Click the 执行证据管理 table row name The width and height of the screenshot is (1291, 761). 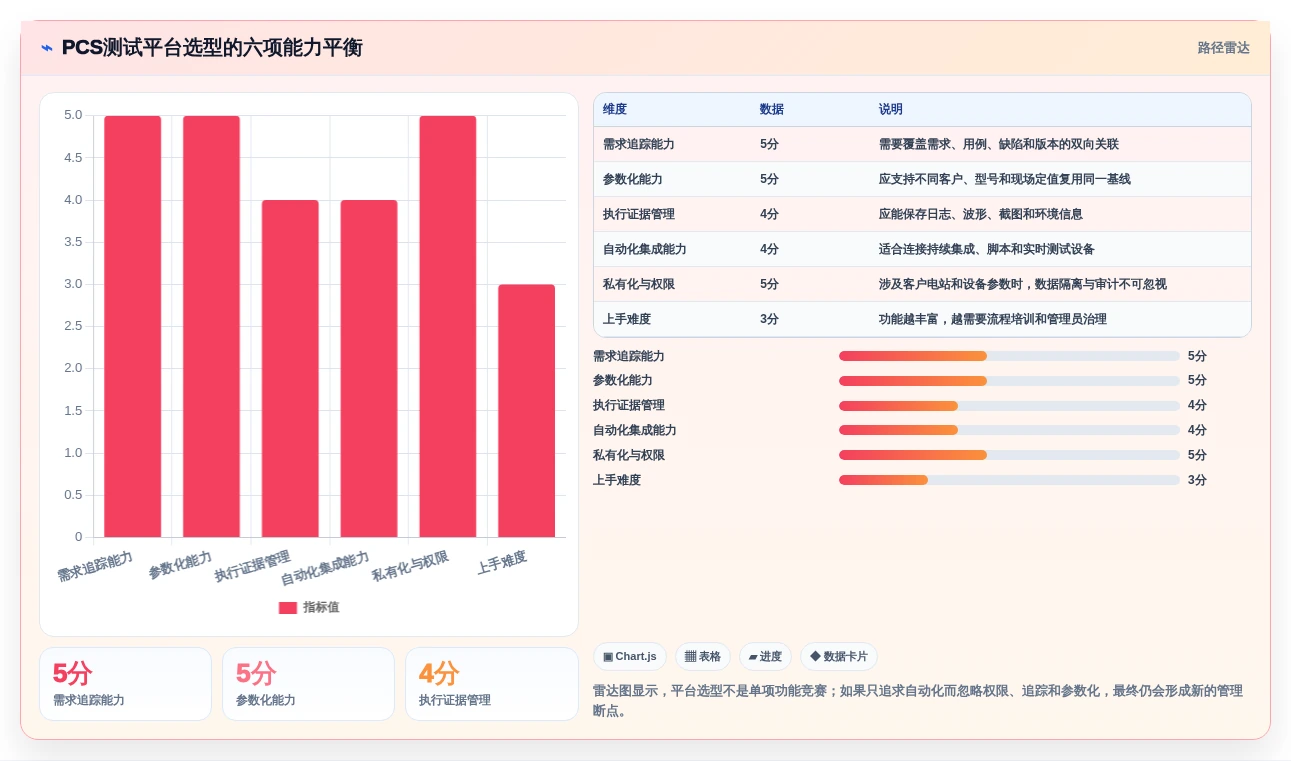click(x=639, y=214)
